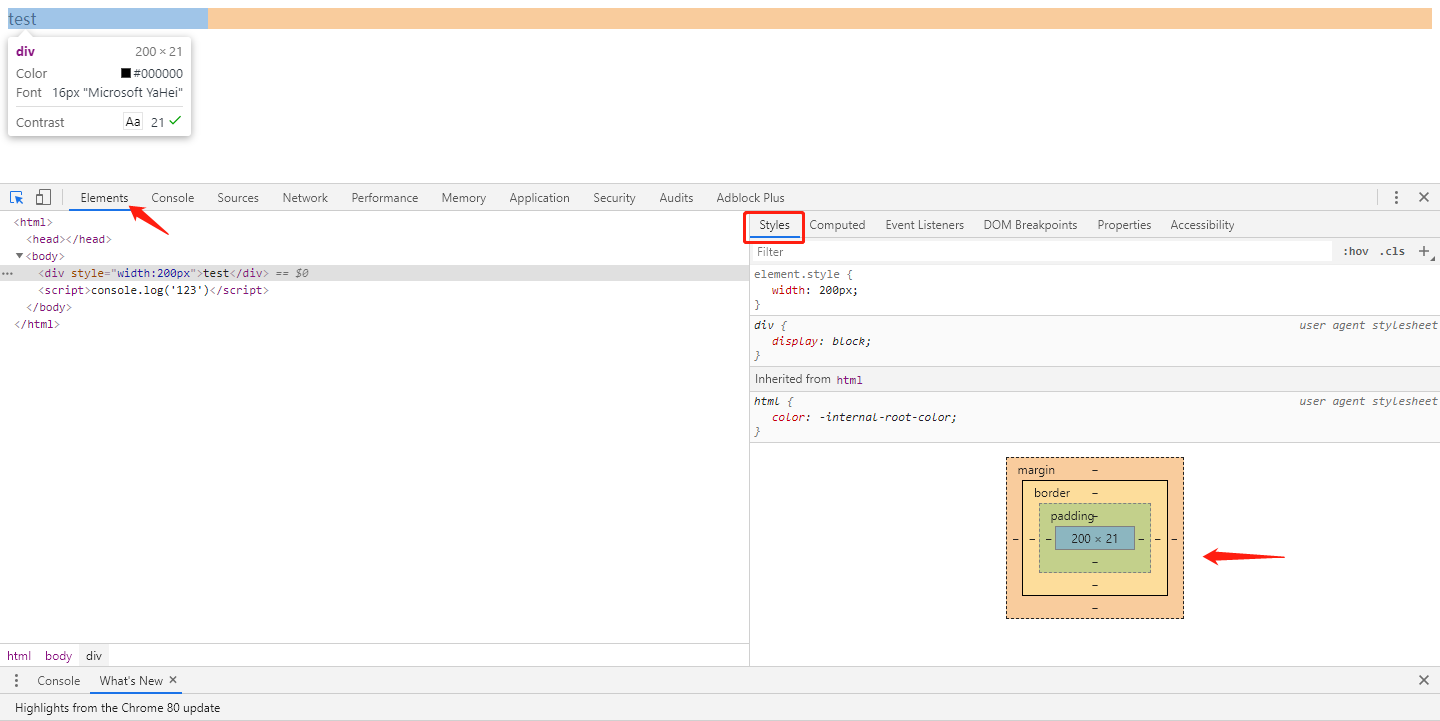Select the script console.log node
Screen dimensions: 1440x721
[154, 290]
